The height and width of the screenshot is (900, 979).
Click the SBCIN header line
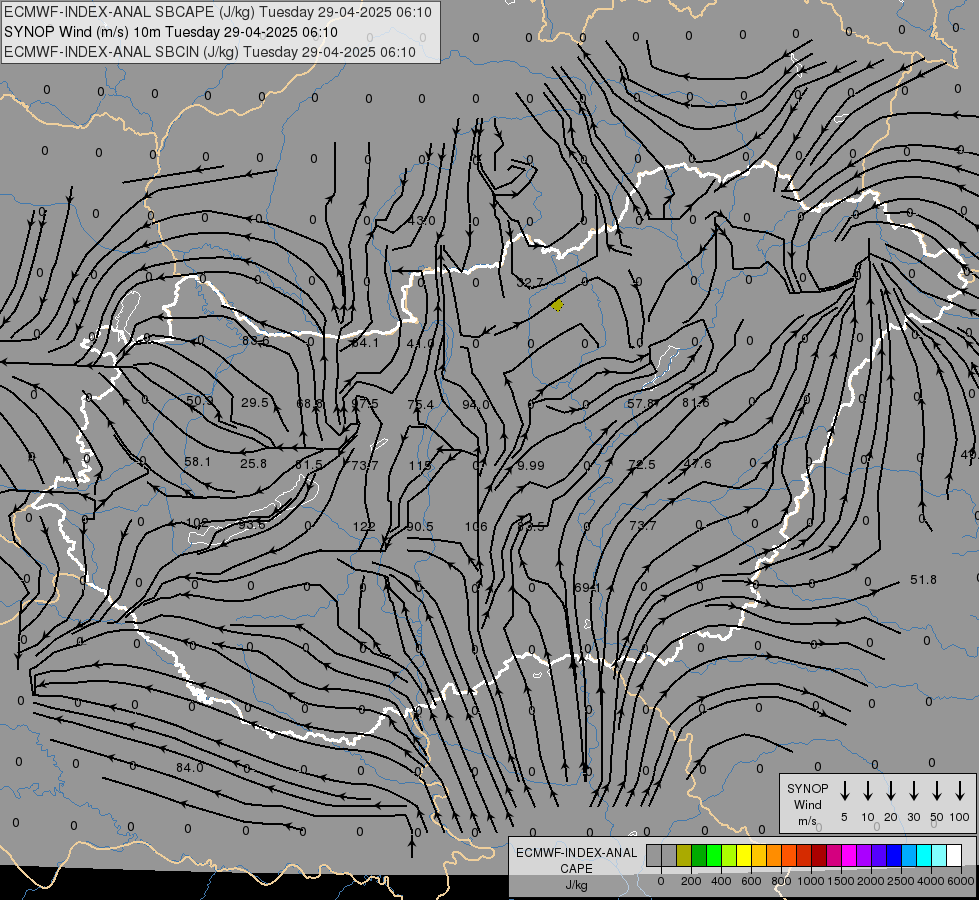[210, 52]
